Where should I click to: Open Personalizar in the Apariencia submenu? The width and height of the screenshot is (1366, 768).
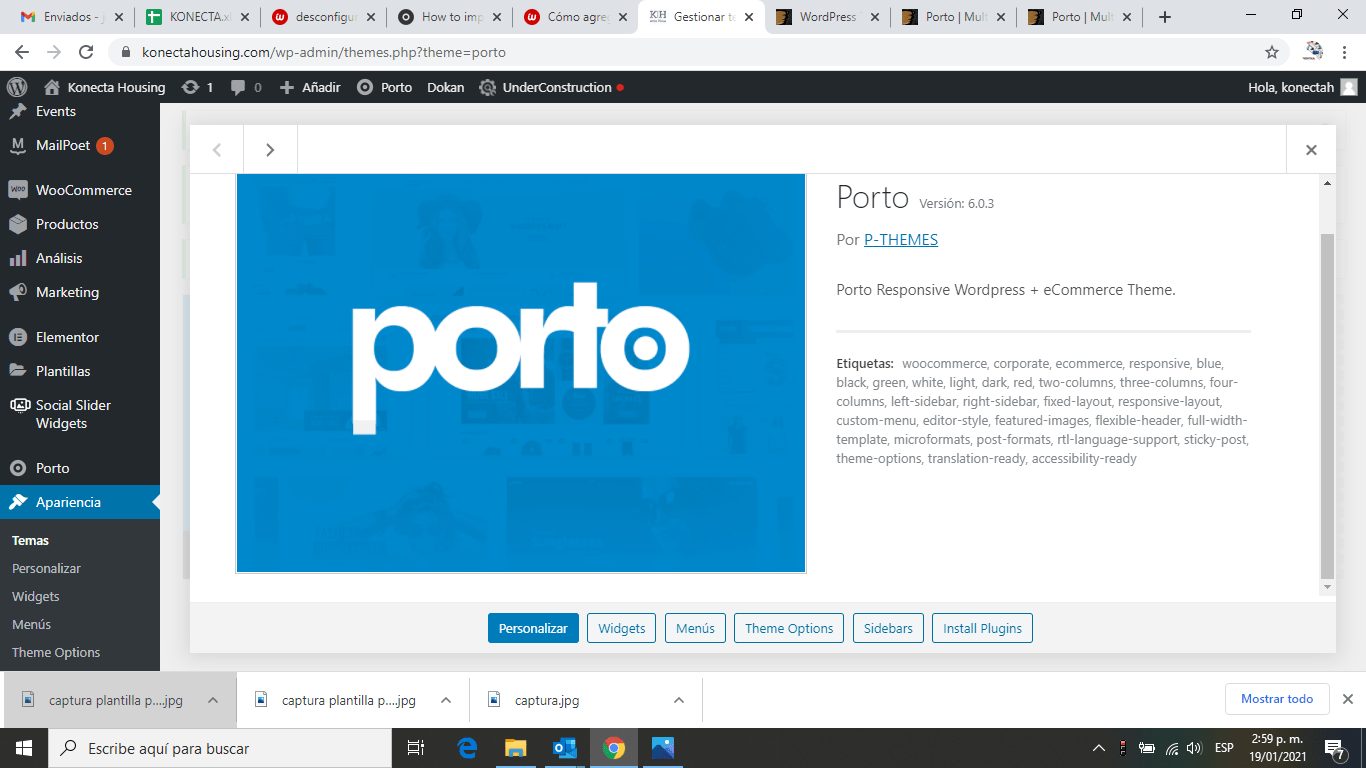click(46, 568)
